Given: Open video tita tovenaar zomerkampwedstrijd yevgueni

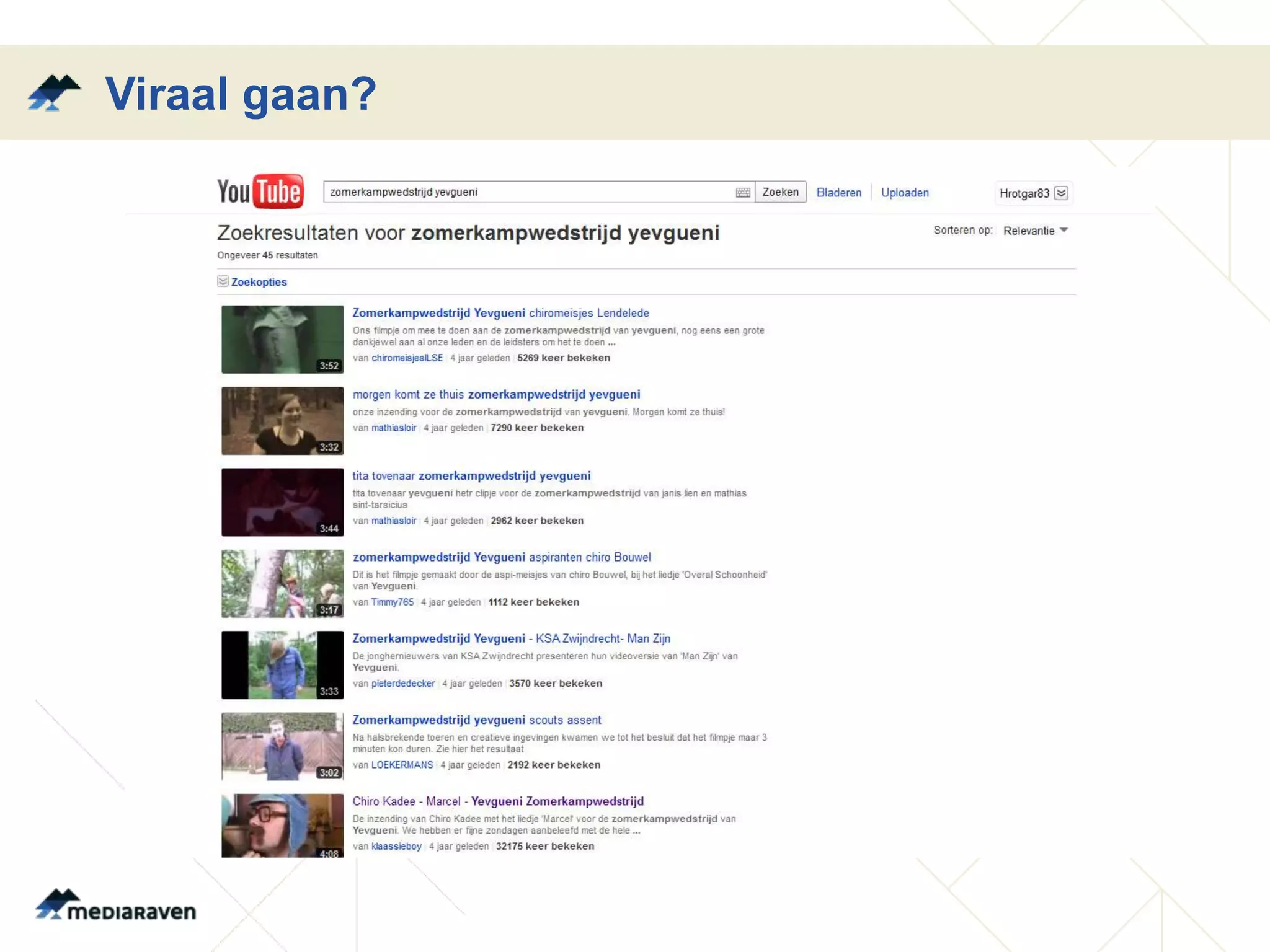Looking at the screenshot, I should 471,475.
